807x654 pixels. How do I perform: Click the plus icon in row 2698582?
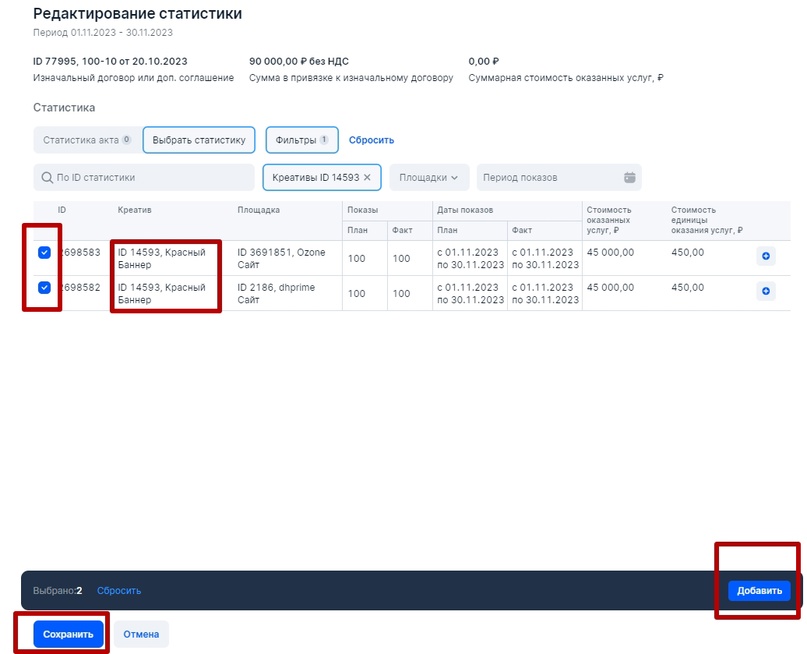(765, 291)
